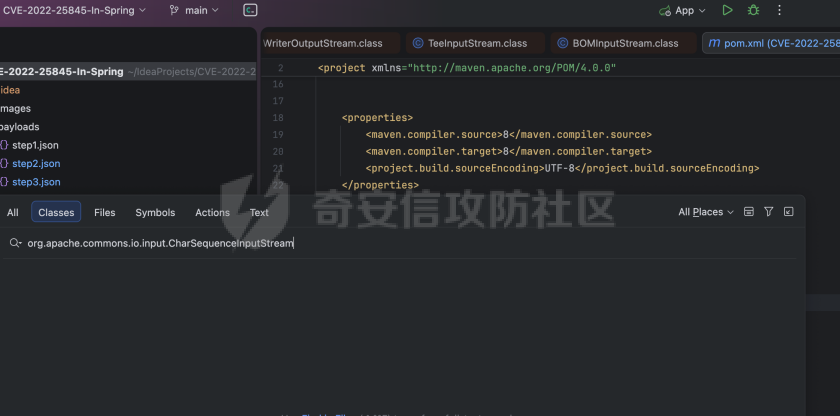Click the more actions vertical dots icon
This screenshot has width=840, height=416.
click(779, 10)
